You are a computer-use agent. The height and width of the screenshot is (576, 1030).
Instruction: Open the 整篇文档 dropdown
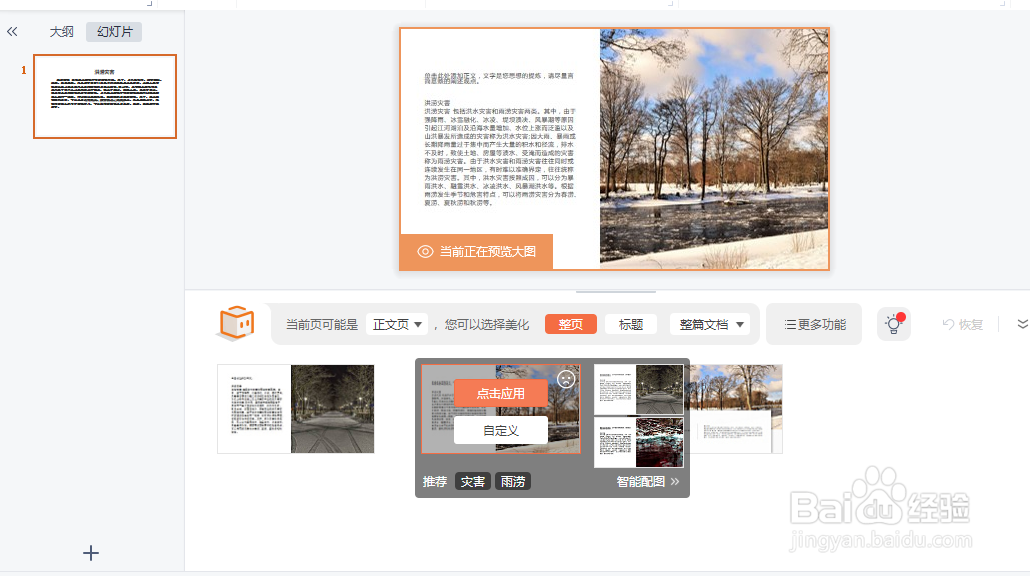[709, 324]
